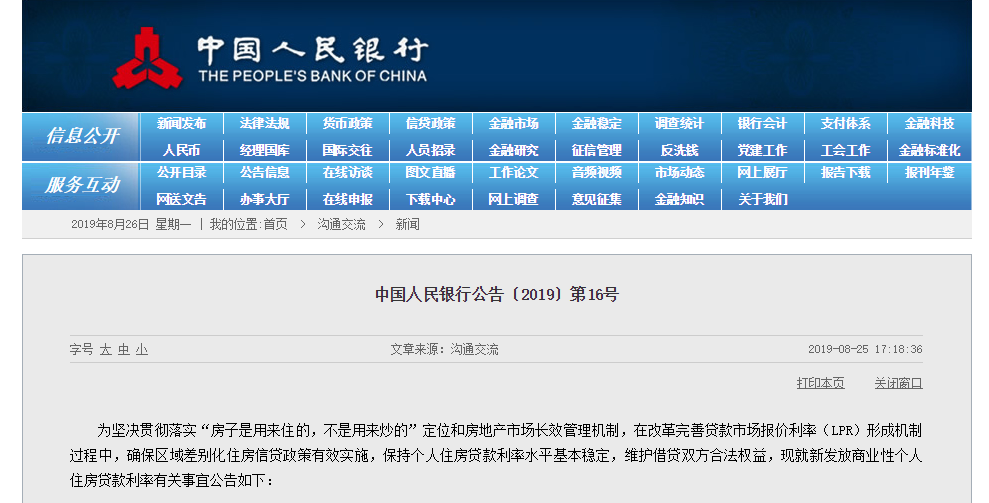
Task: Navigate to 沟通交流 breadcrumb
Action: click(x=341, y=225)
